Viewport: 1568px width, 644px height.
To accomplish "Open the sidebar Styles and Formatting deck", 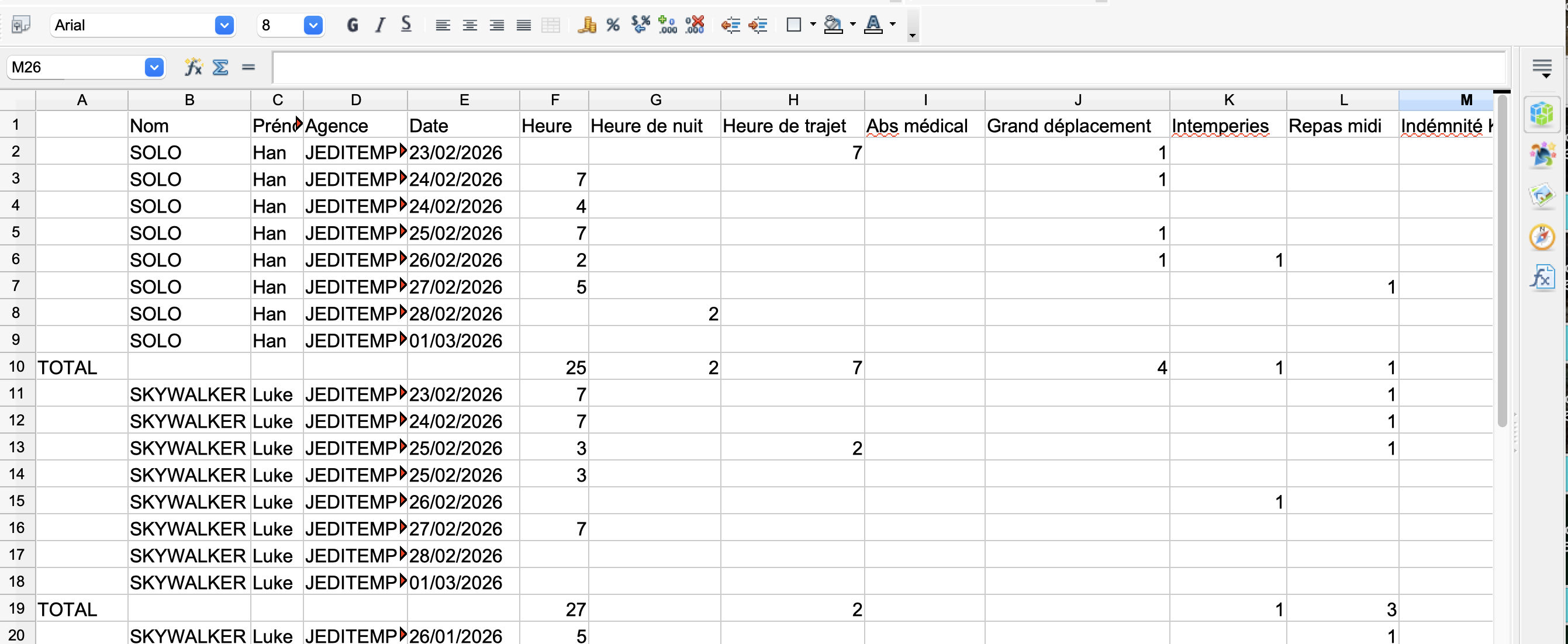I will pos(1542,155).
